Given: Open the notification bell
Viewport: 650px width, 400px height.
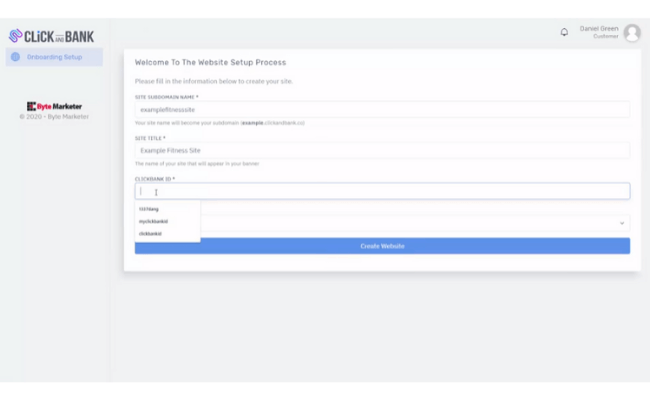Looking at the screenshot, I should (564, 32).
